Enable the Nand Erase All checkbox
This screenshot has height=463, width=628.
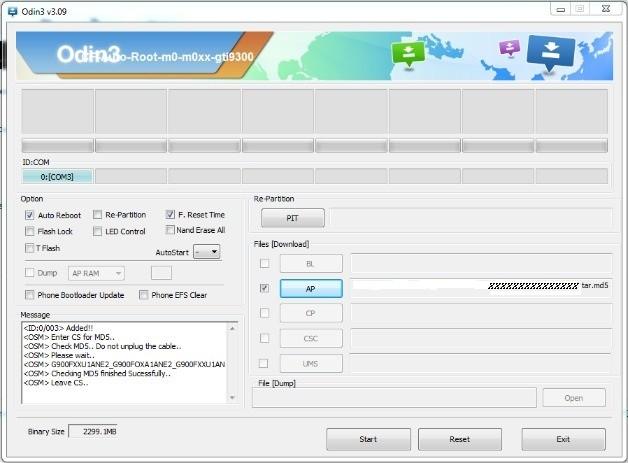point(170,230)
